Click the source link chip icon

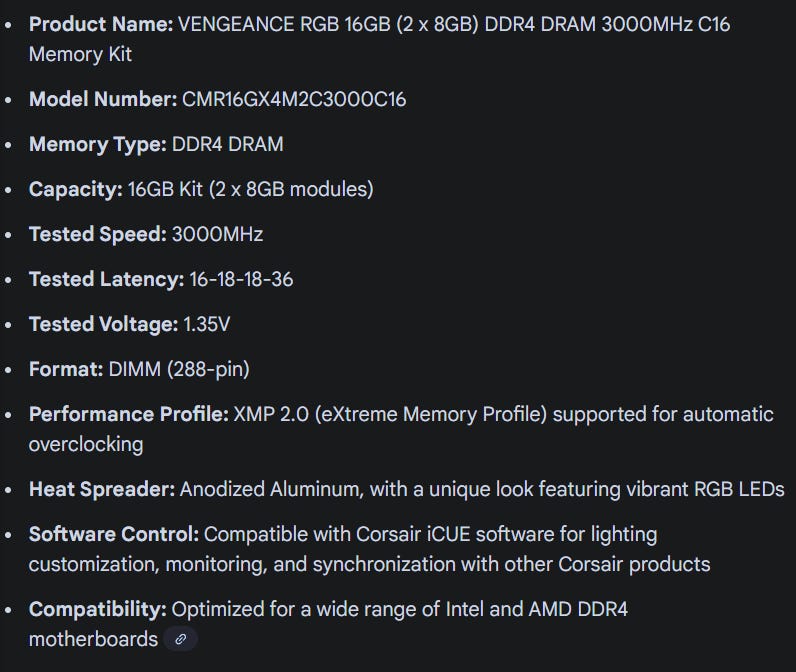[181, 639]
